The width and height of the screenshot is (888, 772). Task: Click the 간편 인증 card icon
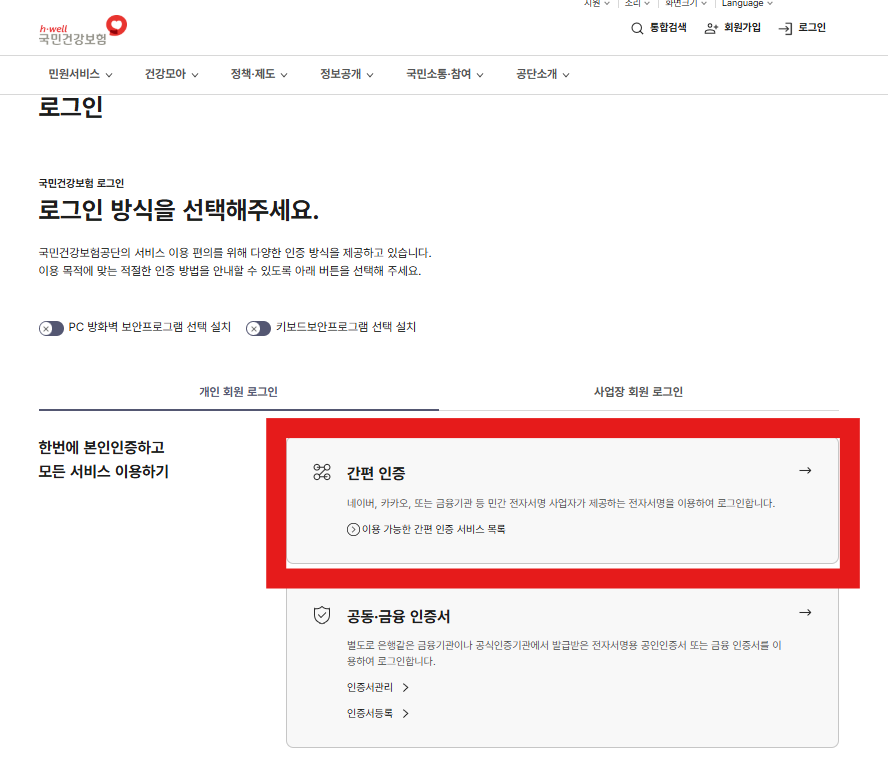(x=322, y=472)
